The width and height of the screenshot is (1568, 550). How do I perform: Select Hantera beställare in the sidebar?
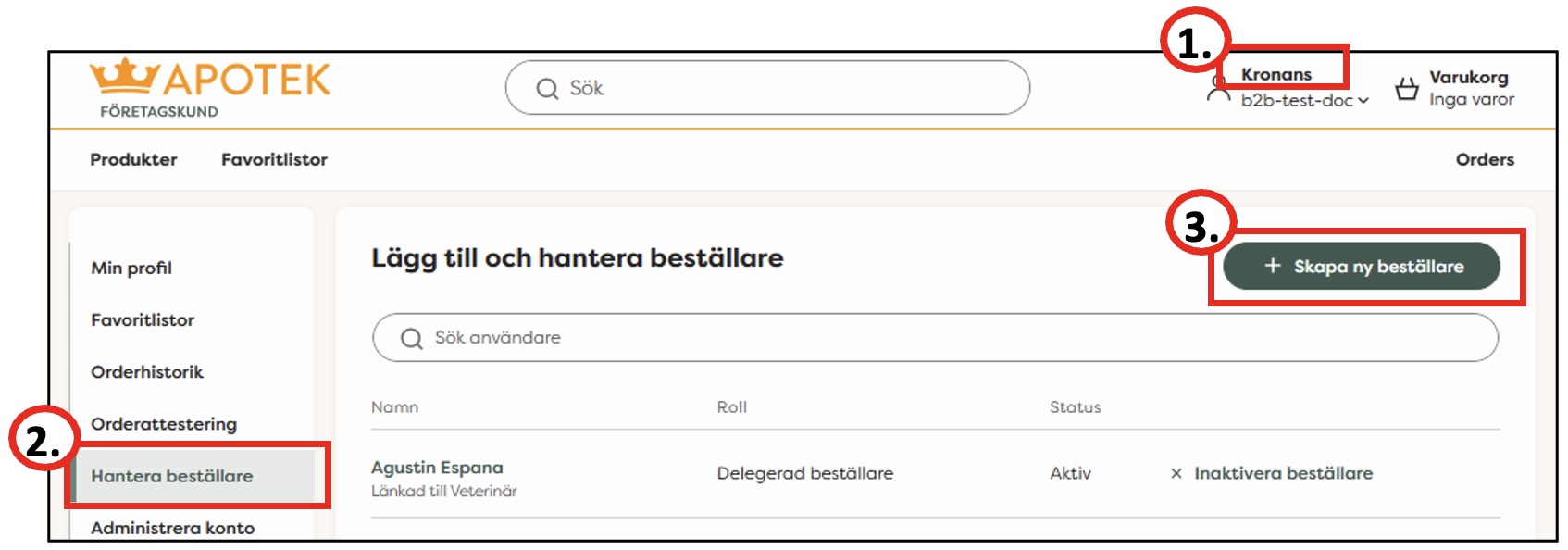point(175,476)
